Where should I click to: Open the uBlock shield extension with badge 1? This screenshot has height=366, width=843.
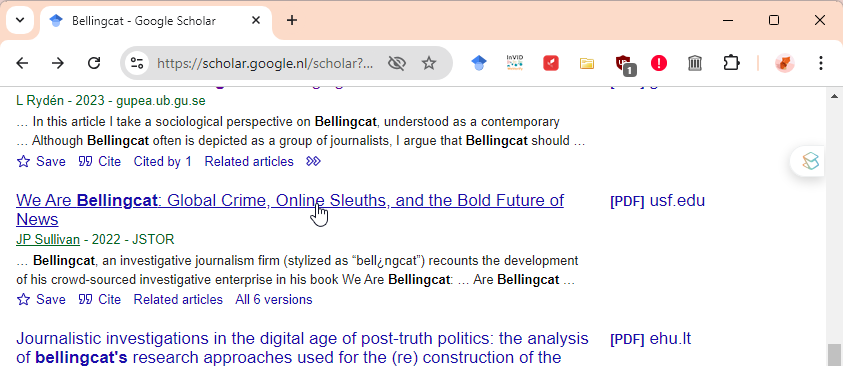pos(625,64)
